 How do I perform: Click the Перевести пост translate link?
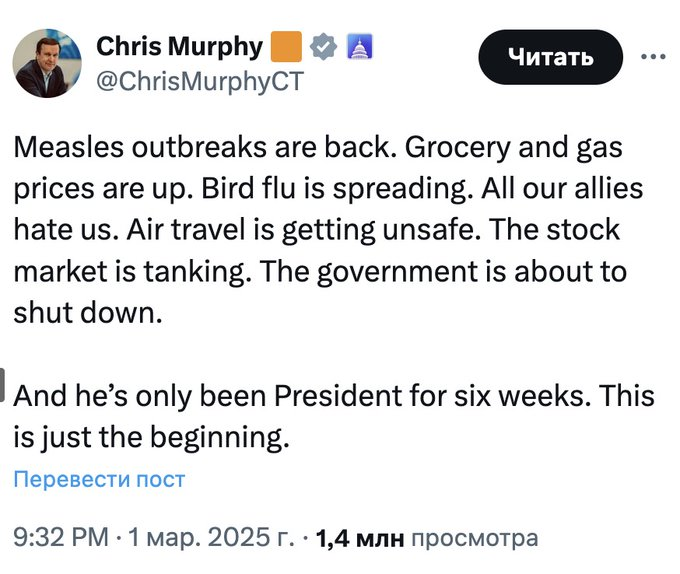(x=99, y=479)
